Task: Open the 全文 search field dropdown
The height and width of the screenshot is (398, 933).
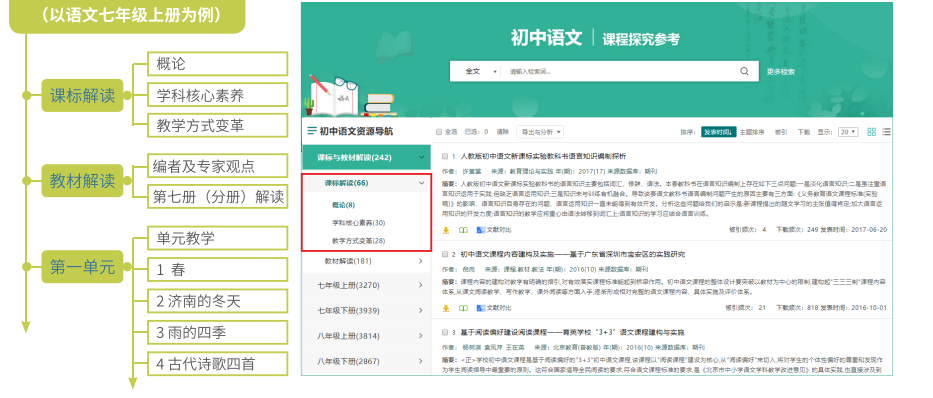Action: (x=481, y=71)
